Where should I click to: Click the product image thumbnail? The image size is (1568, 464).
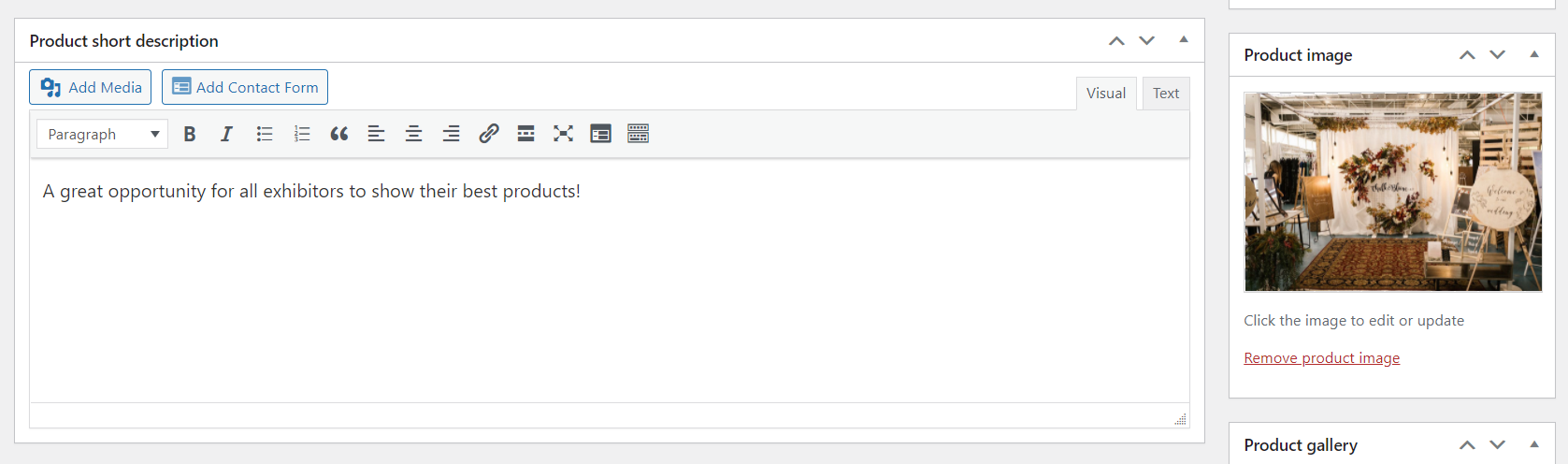pos(1392,192)
